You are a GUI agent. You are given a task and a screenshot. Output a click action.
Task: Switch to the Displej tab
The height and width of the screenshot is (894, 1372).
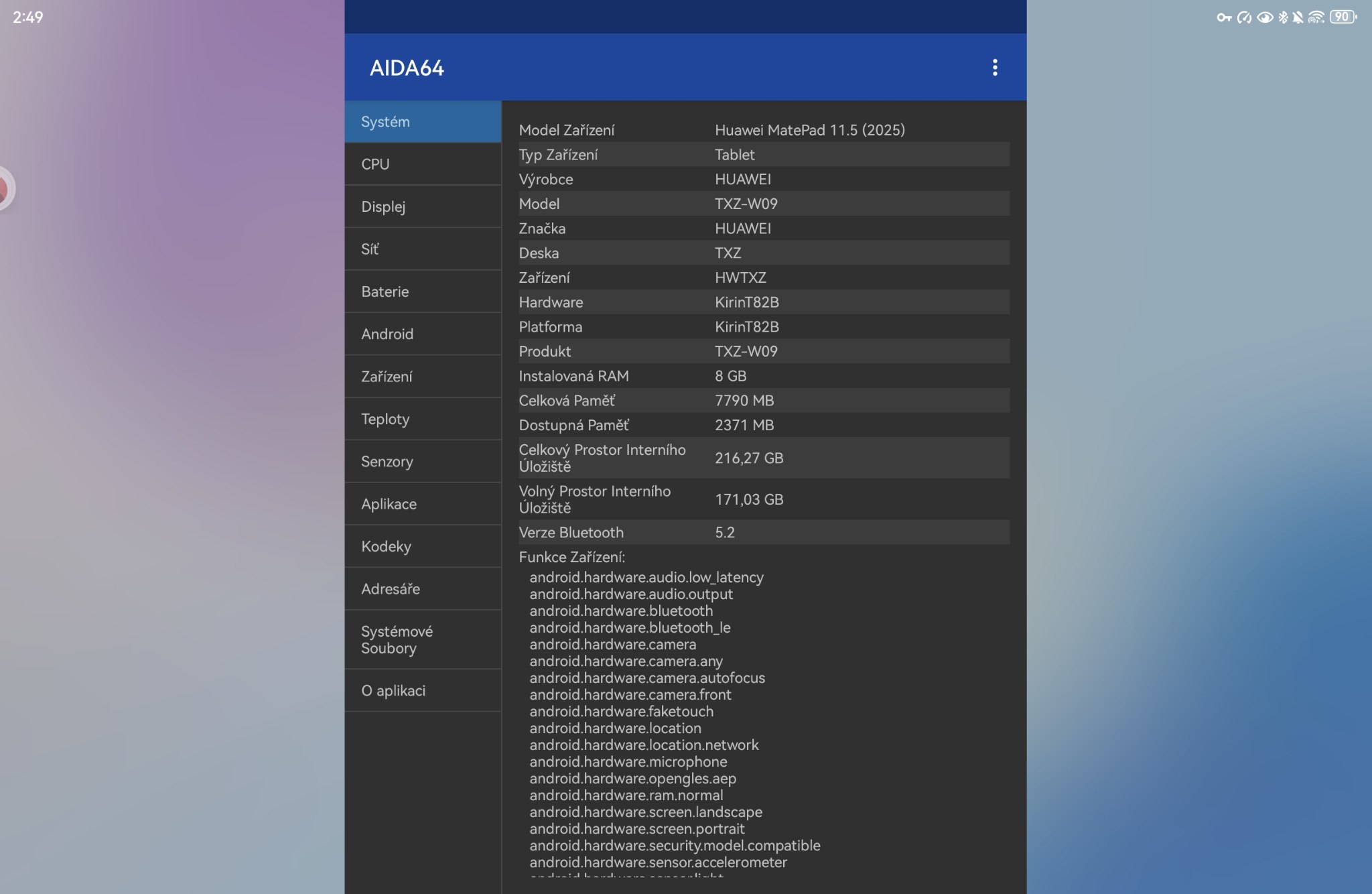(423, 206)
